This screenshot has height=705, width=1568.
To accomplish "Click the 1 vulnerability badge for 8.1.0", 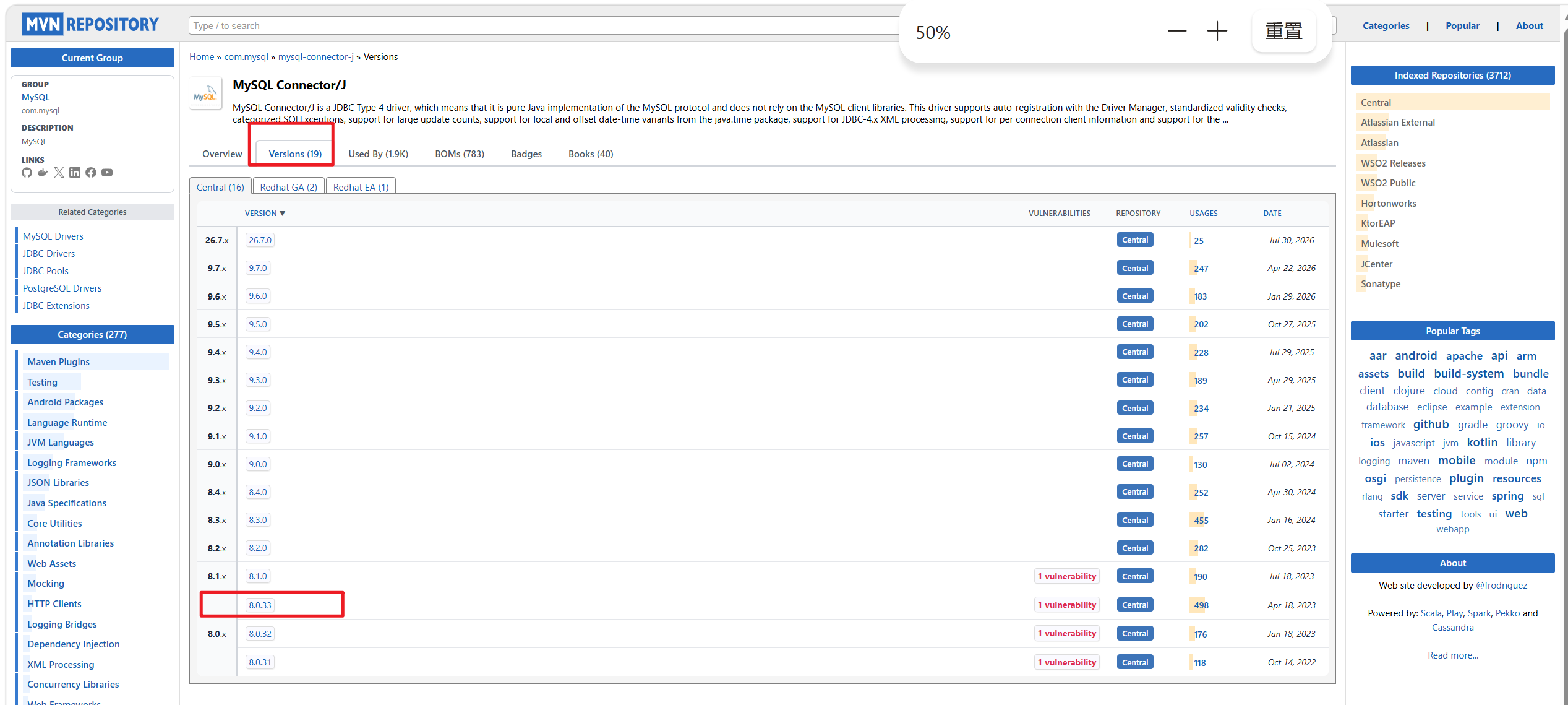I will pyautogui.click(x=1066, y=576).
